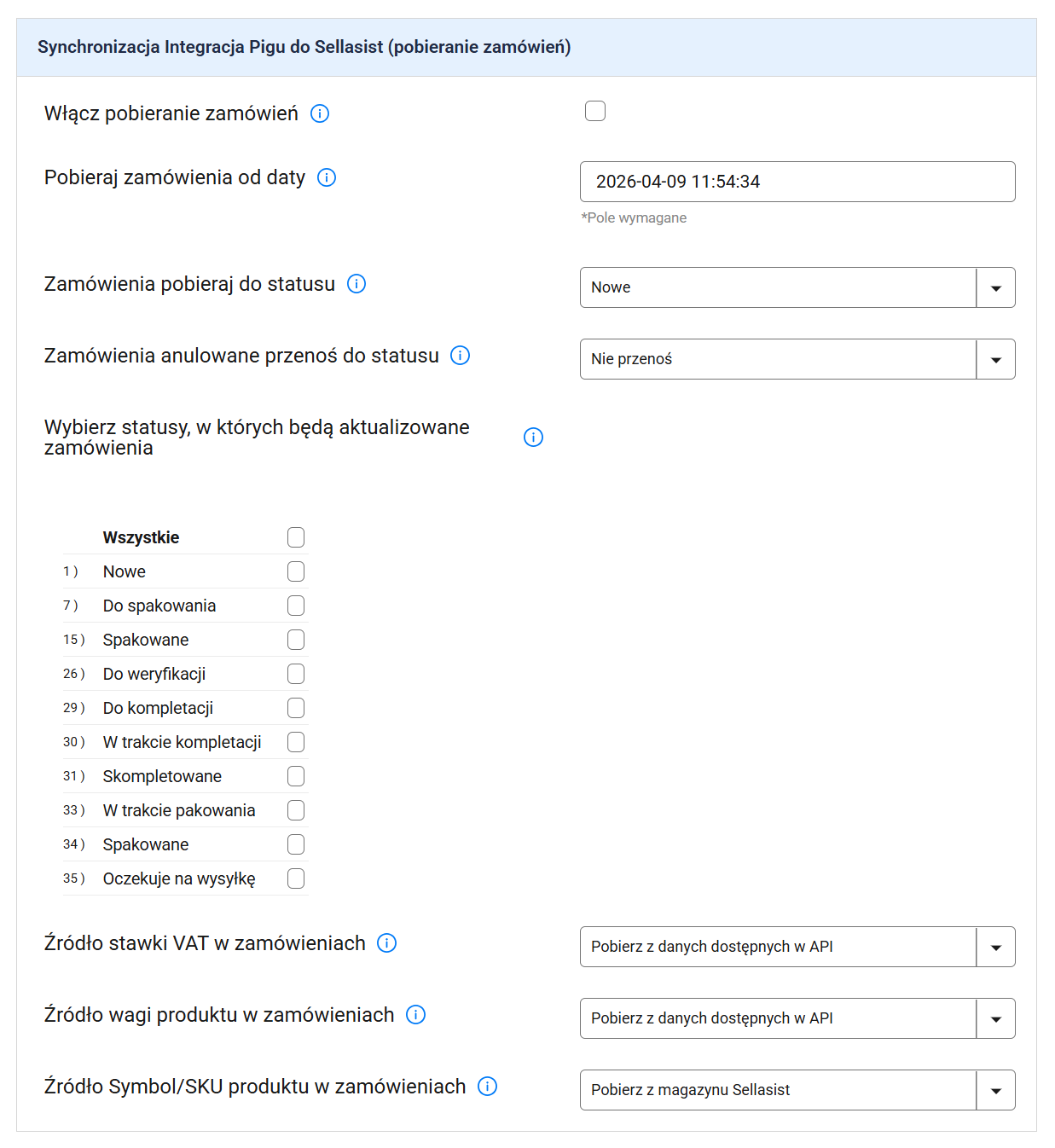Toggle the W trakcie kompletacji checkbox

pyautogui.click(x=296, y=742)
